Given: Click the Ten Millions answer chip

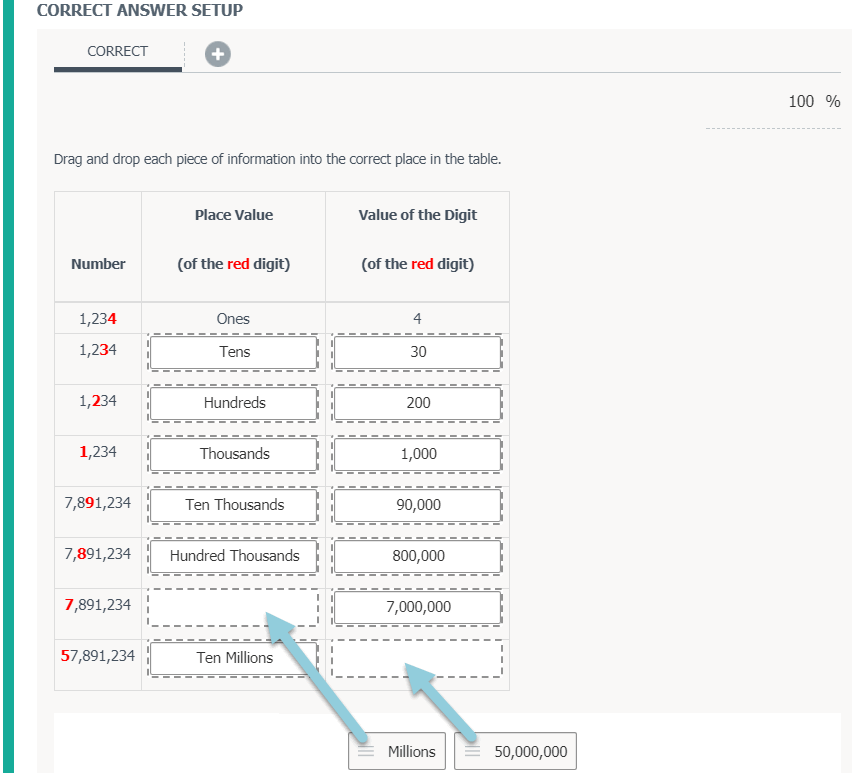Looking at the screenshot, I should tap(234, 658).
